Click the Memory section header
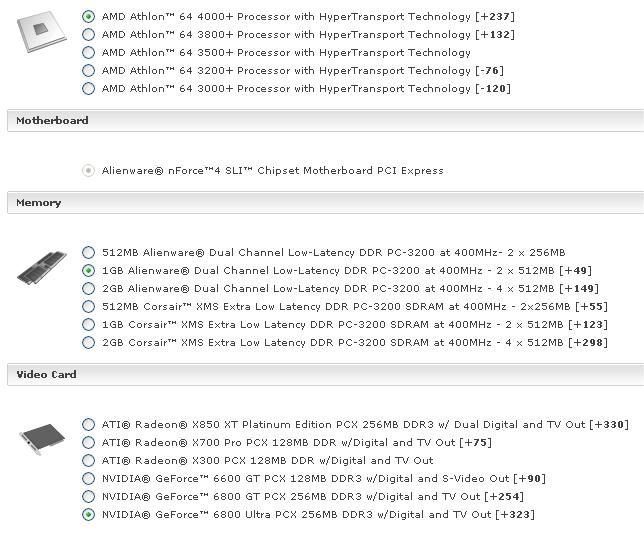Screen dimensions: 644x533 coord(39,203)
